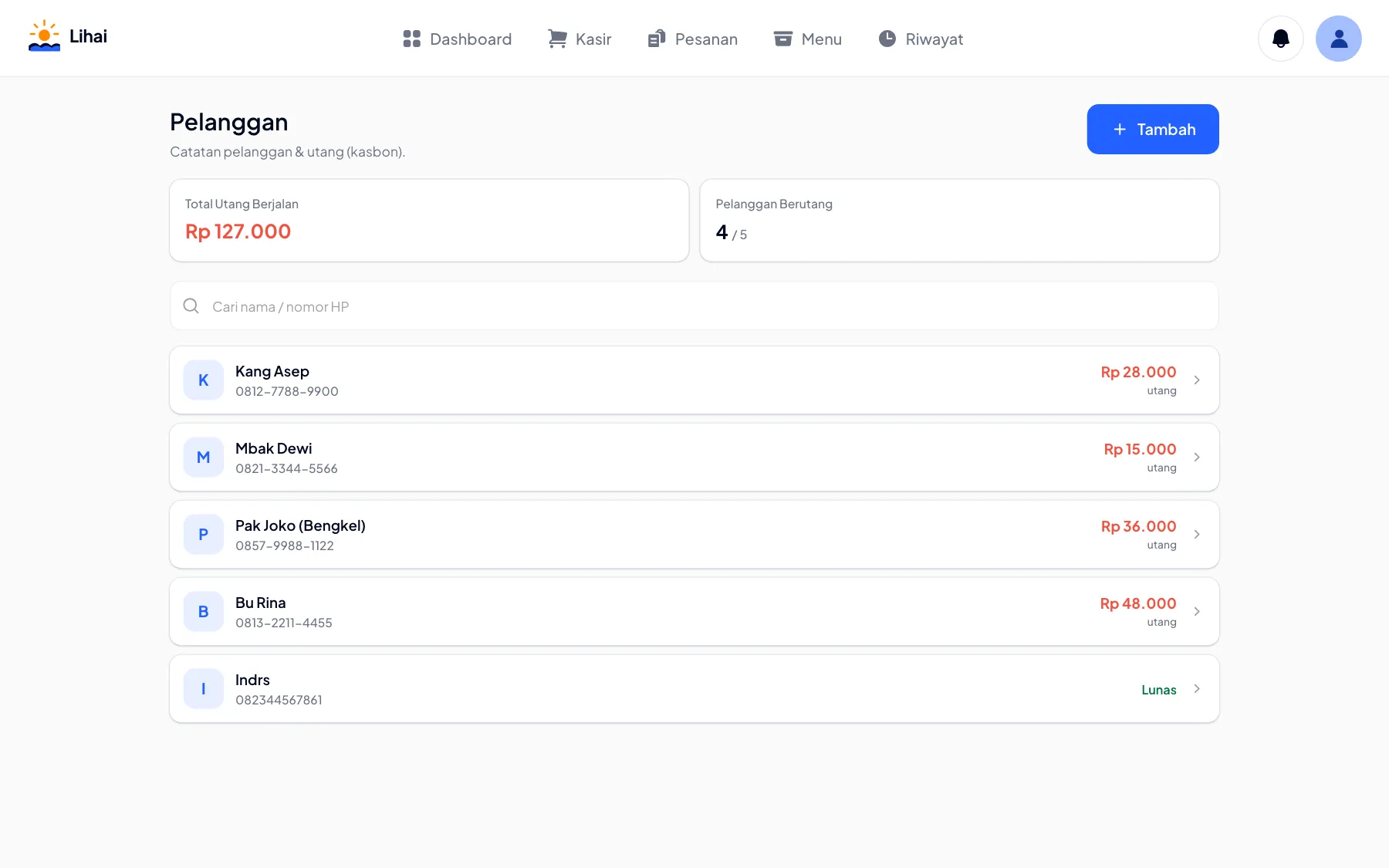This screenshot has height=868, width=1389.
Task: Click the Lunas status label
Action: pyautogui.click(x=1159, y=690)
